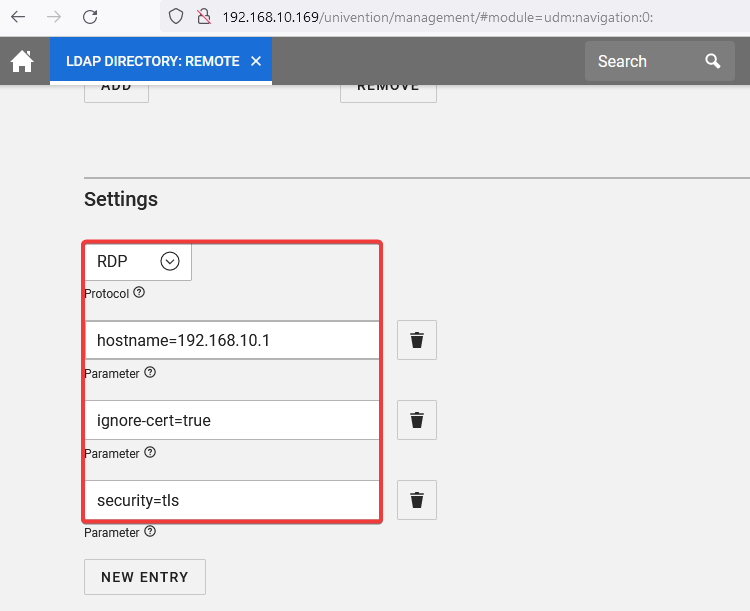Screen dimensions: 750x611
Task: Delete the hostname=192.168.10.1 parameter using its trash icon
Action: point(417,340)
